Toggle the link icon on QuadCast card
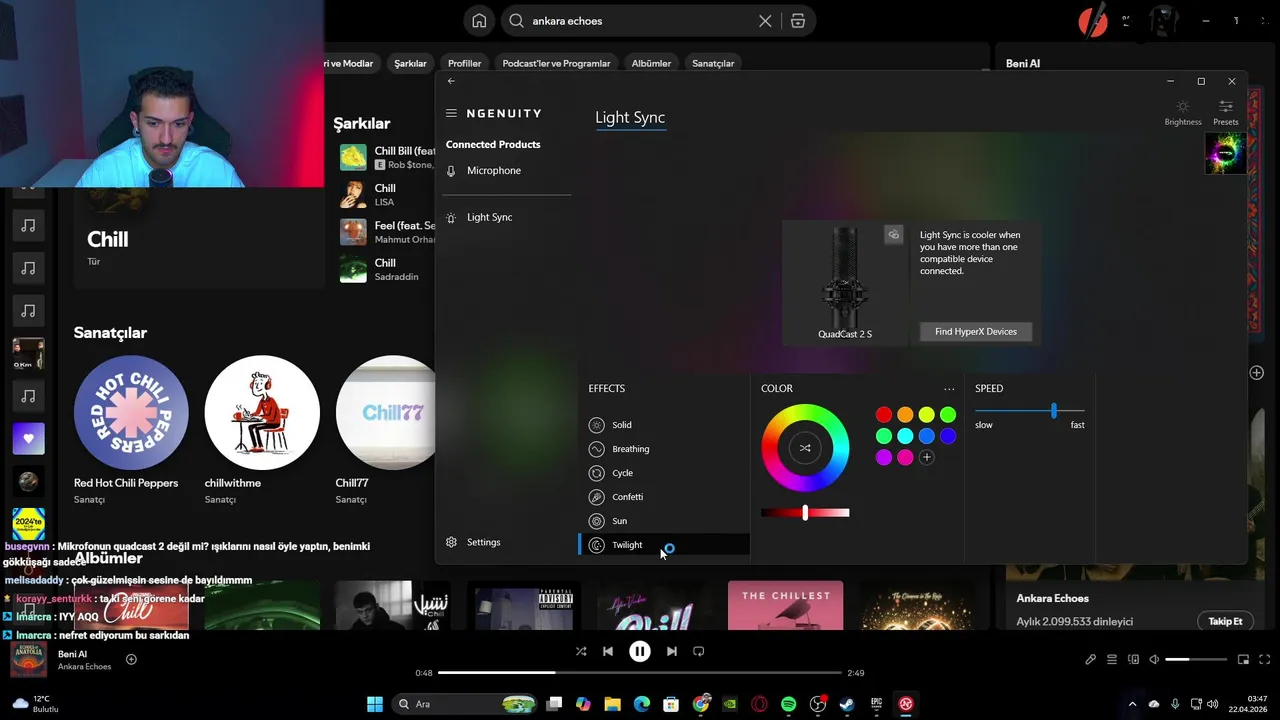The width and height of the screenshot is (1280, 720). click(894, 235)
